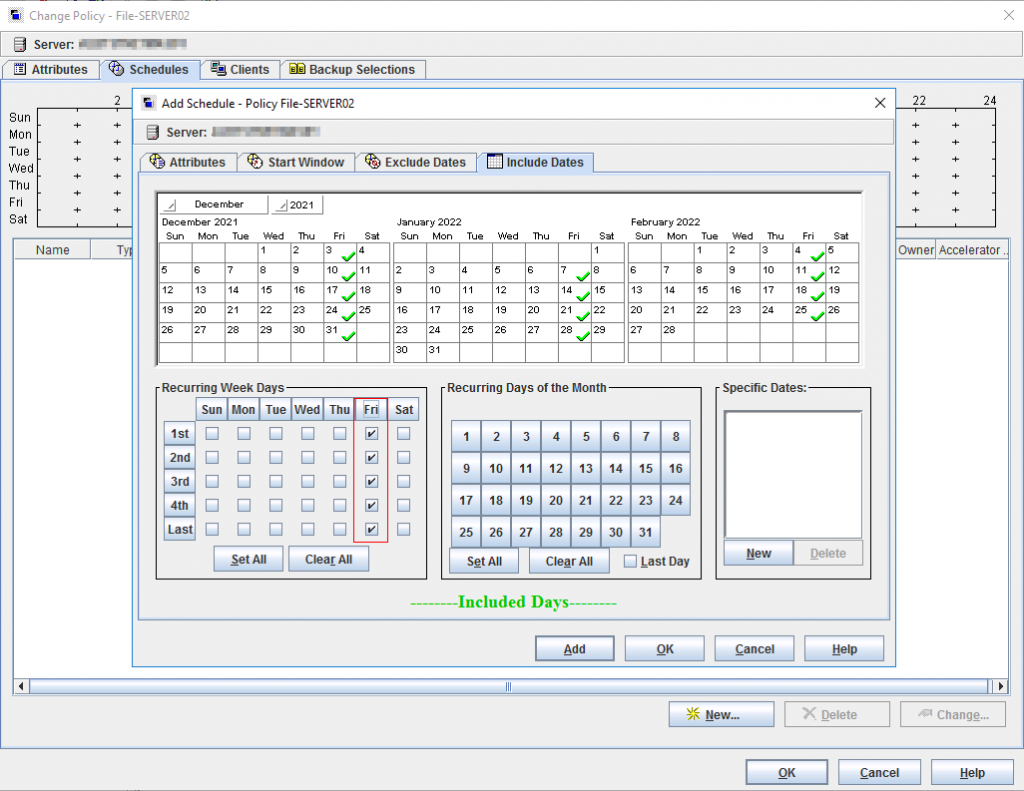
Task: Click the Include Dates calendar icon
Action: 494,162
